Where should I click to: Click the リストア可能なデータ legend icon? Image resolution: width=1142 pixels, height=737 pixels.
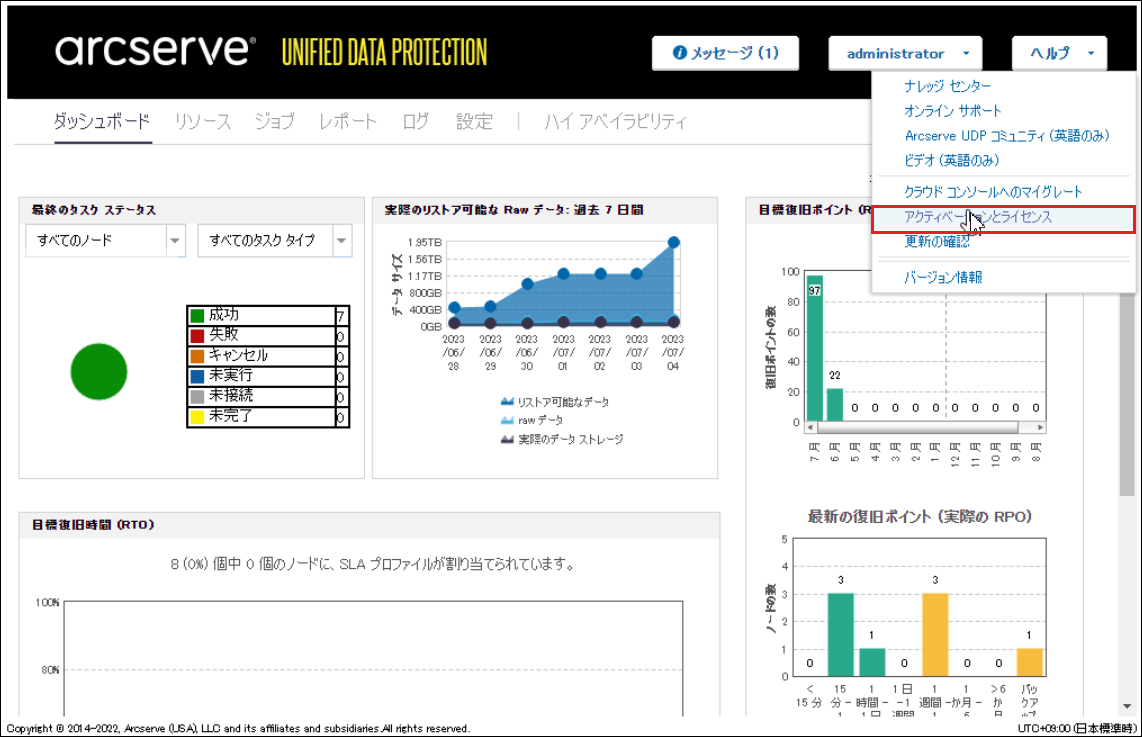[507, 402]
